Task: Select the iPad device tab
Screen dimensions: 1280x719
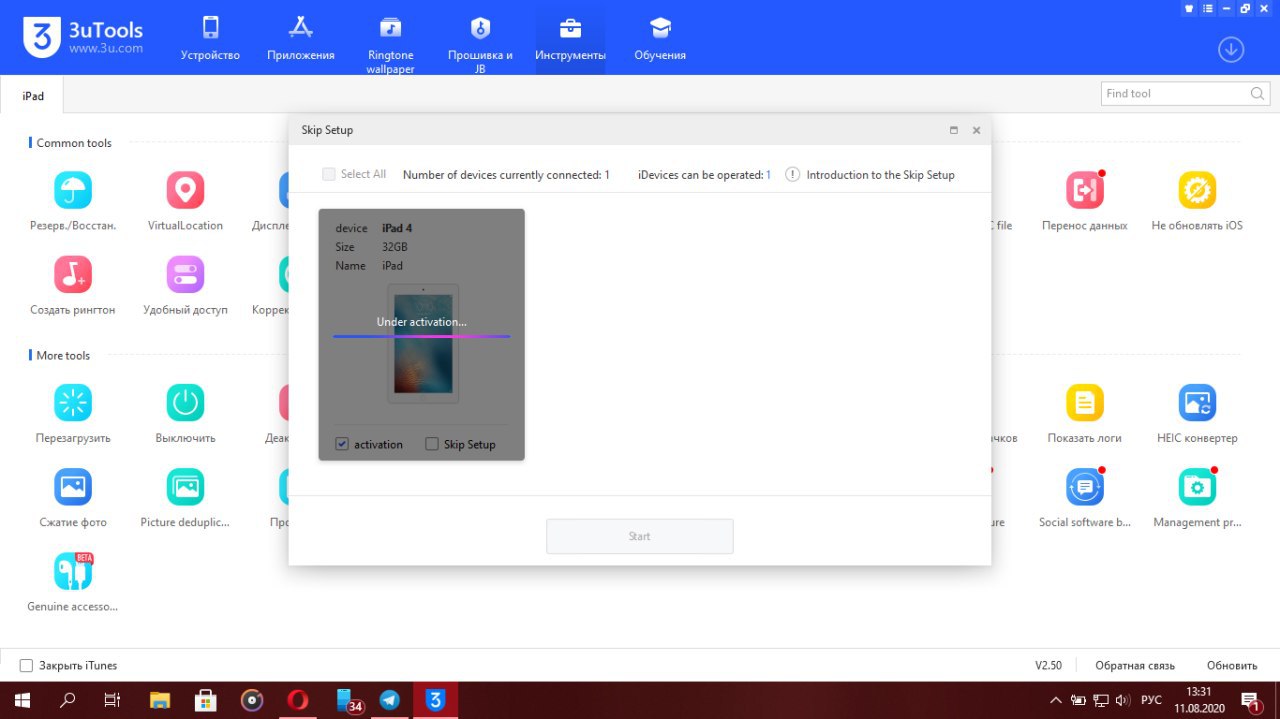Action: pos(33,96)
